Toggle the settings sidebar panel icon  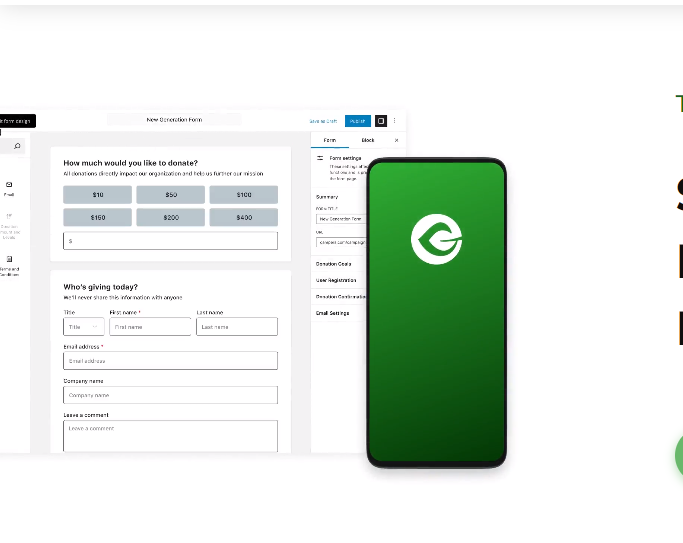pyautogui.click(x=381, y=121)
